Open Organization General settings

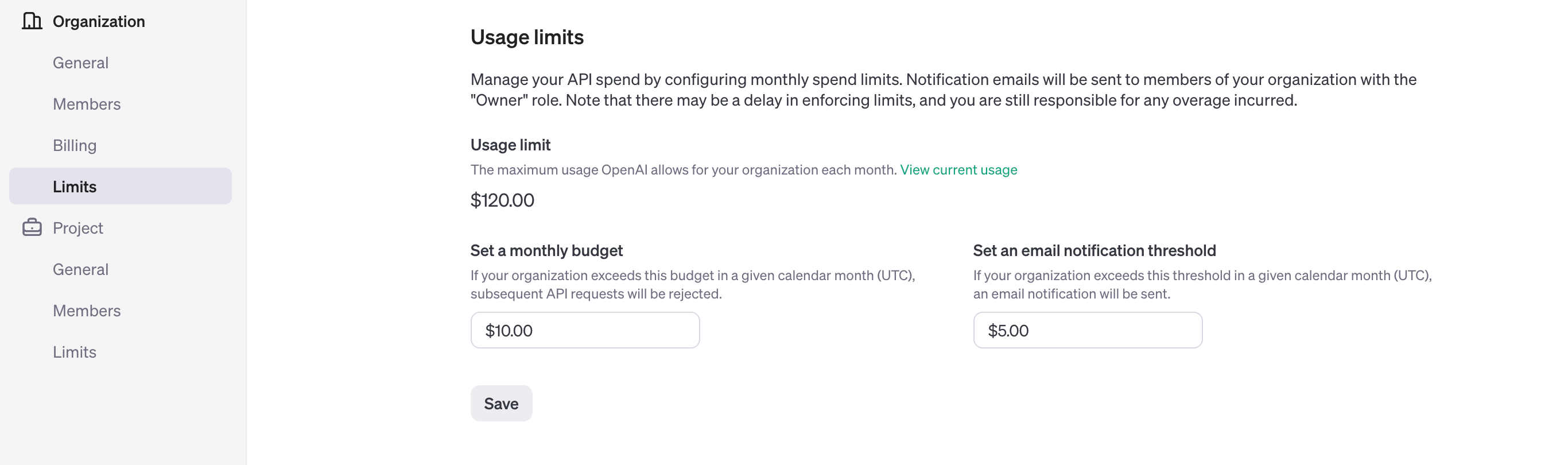pyautogui.click(x=80, y=63)
